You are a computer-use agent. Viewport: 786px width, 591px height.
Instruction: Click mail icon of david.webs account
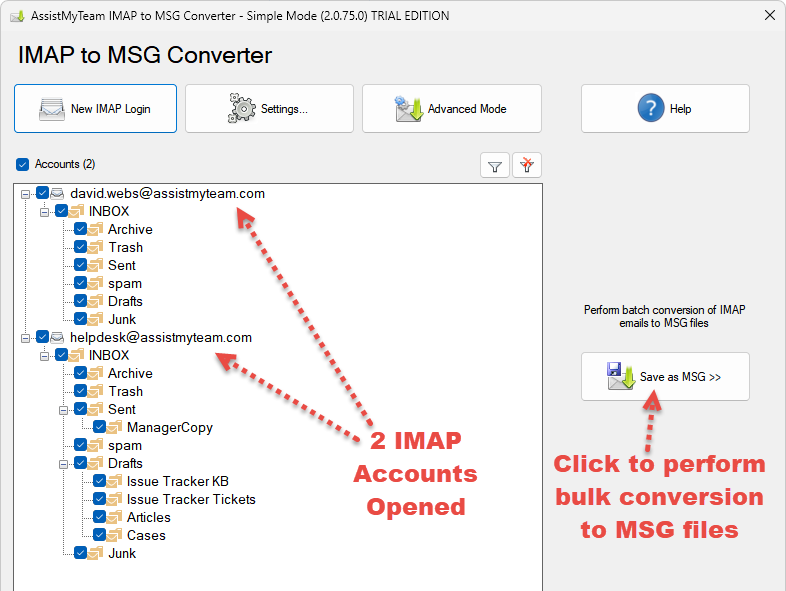point(57,193)
